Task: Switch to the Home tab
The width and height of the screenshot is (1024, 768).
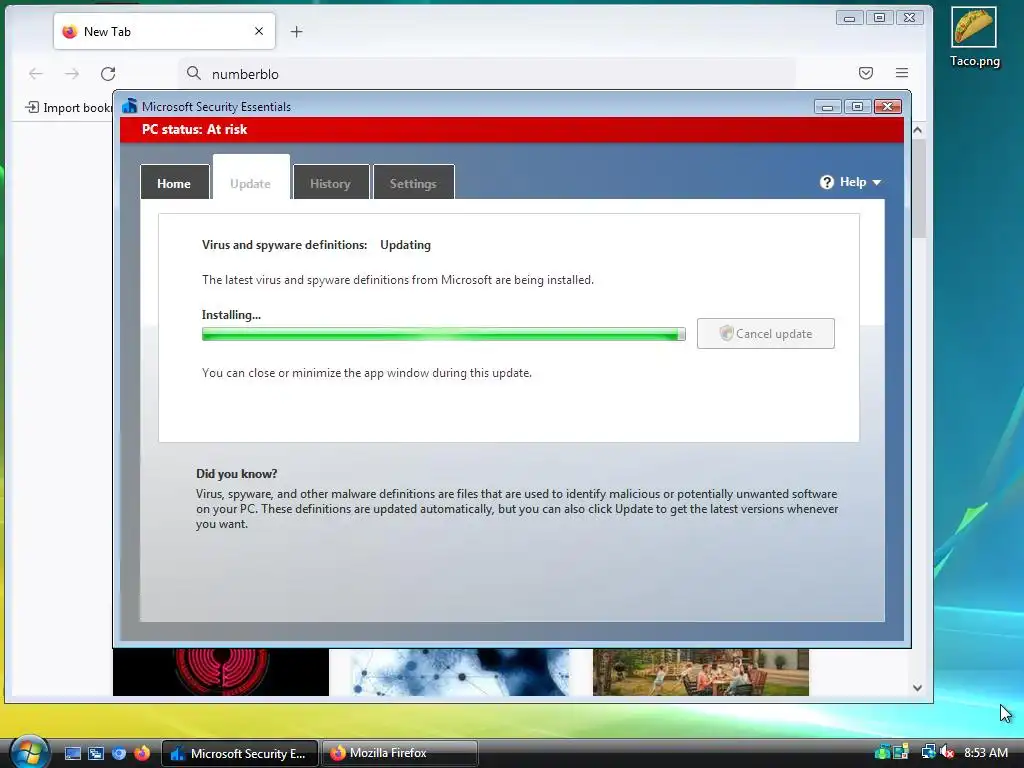Action: coord(174,182)
